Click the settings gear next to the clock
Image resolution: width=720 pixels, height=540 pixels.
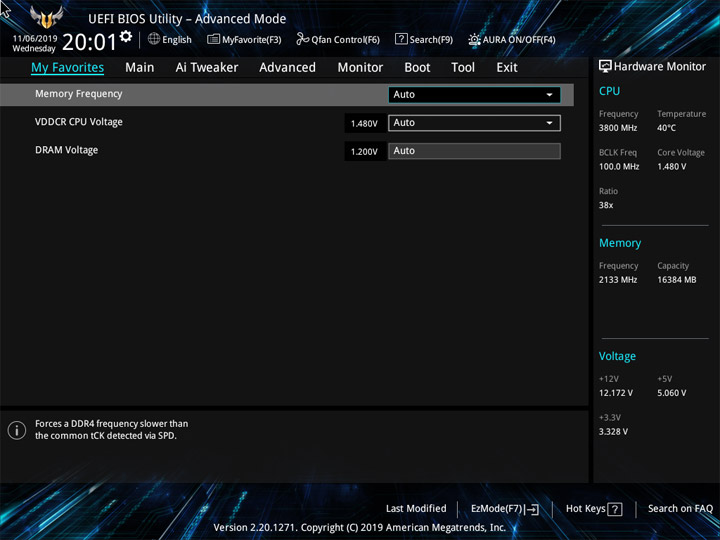[126, 36]
